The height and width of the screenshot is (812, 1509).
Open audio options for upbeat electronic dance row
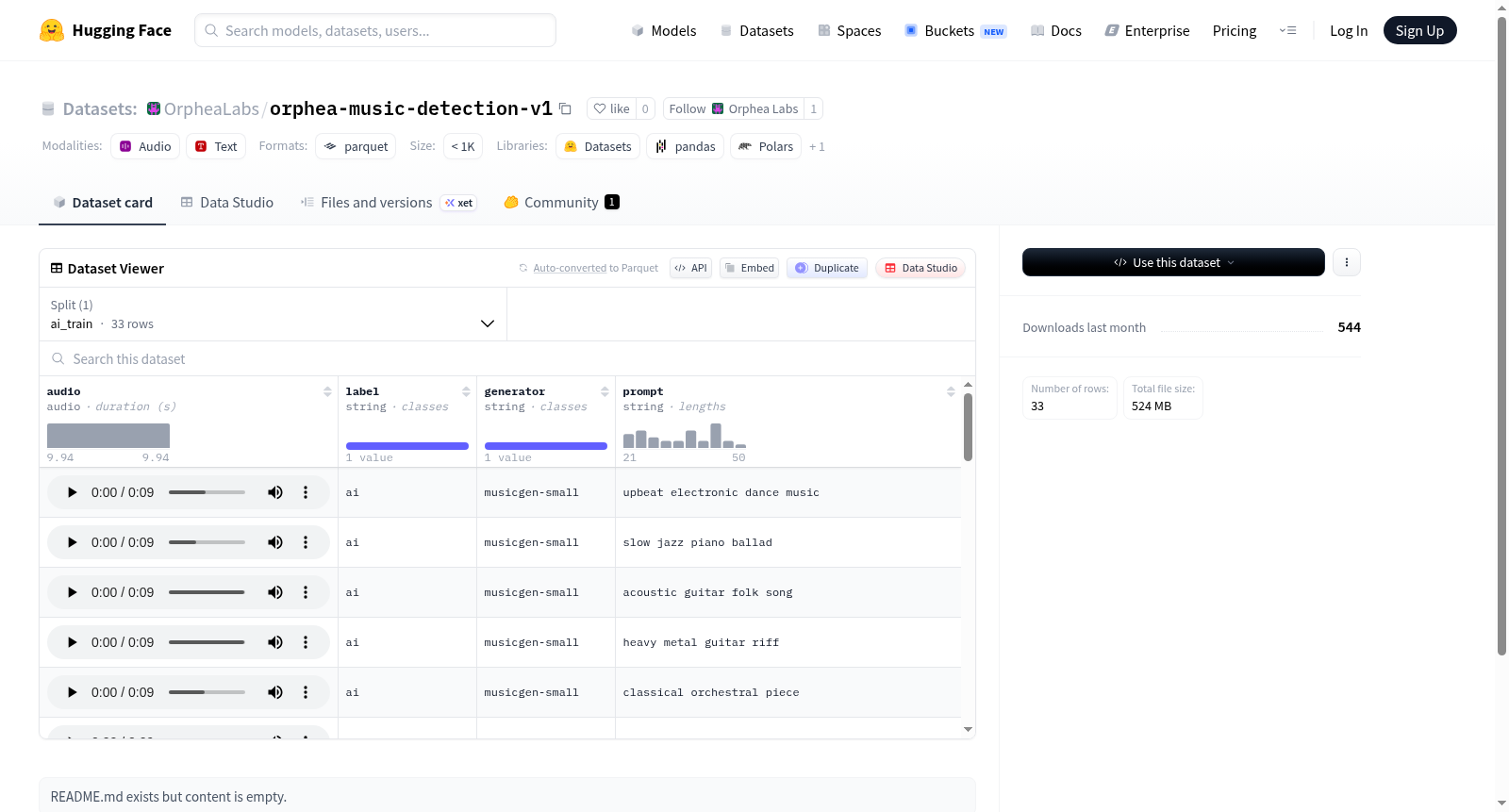pyautogui.click(x=306, y=492)
